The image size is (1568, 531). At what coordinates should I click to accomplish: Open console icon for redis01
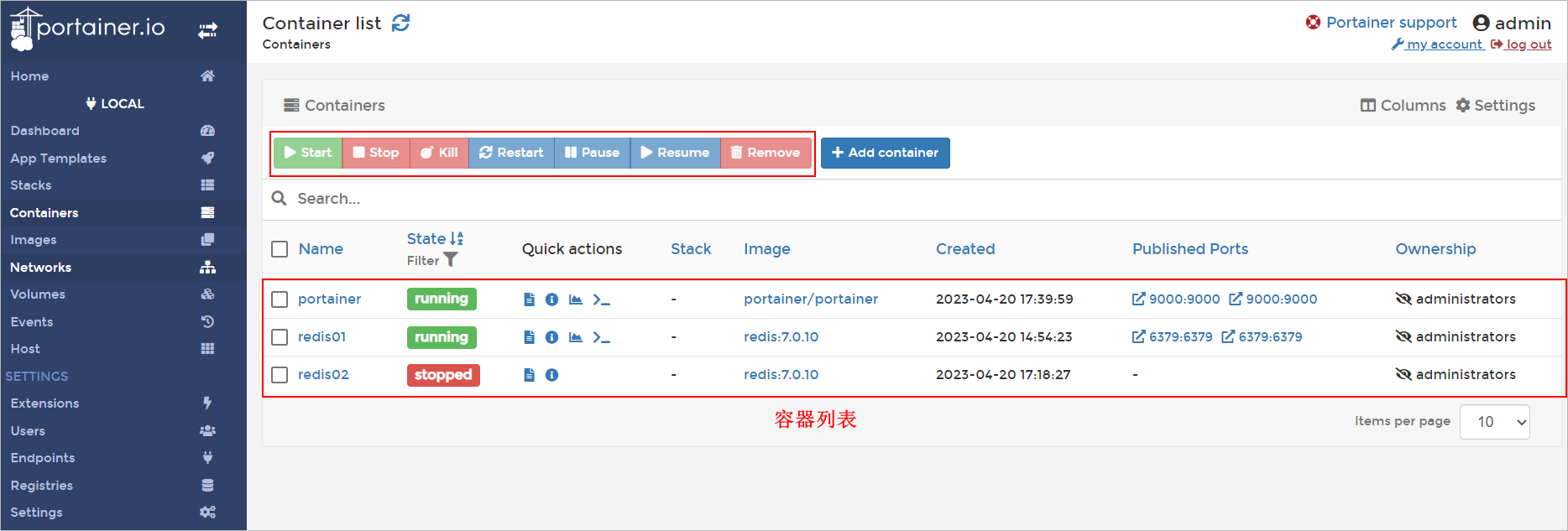pos(601,337)
